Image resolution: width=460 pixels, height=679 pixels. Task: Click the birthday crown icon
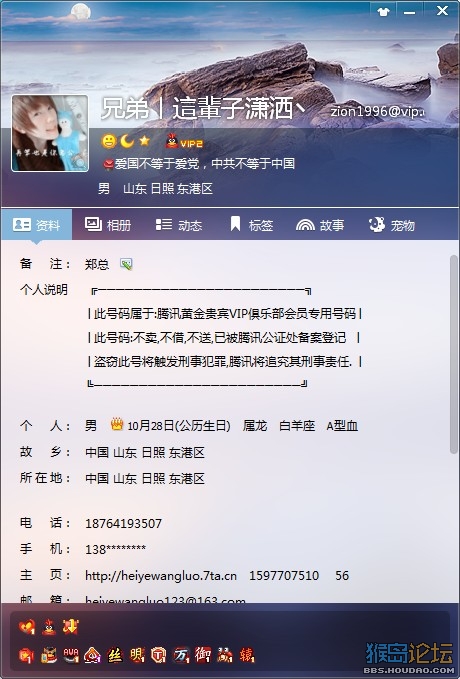pyautogui.click(x=117, y=424)
